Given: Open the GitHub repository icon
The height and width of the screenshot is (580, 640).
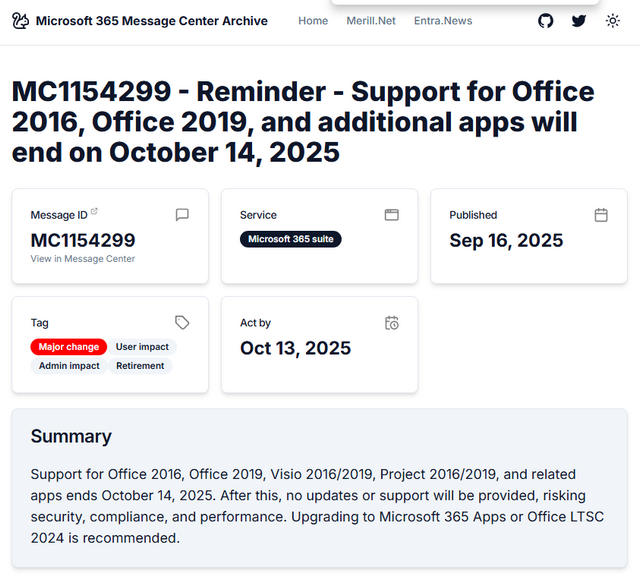Looking at the screenshot, I should click(x=545, y=21).
